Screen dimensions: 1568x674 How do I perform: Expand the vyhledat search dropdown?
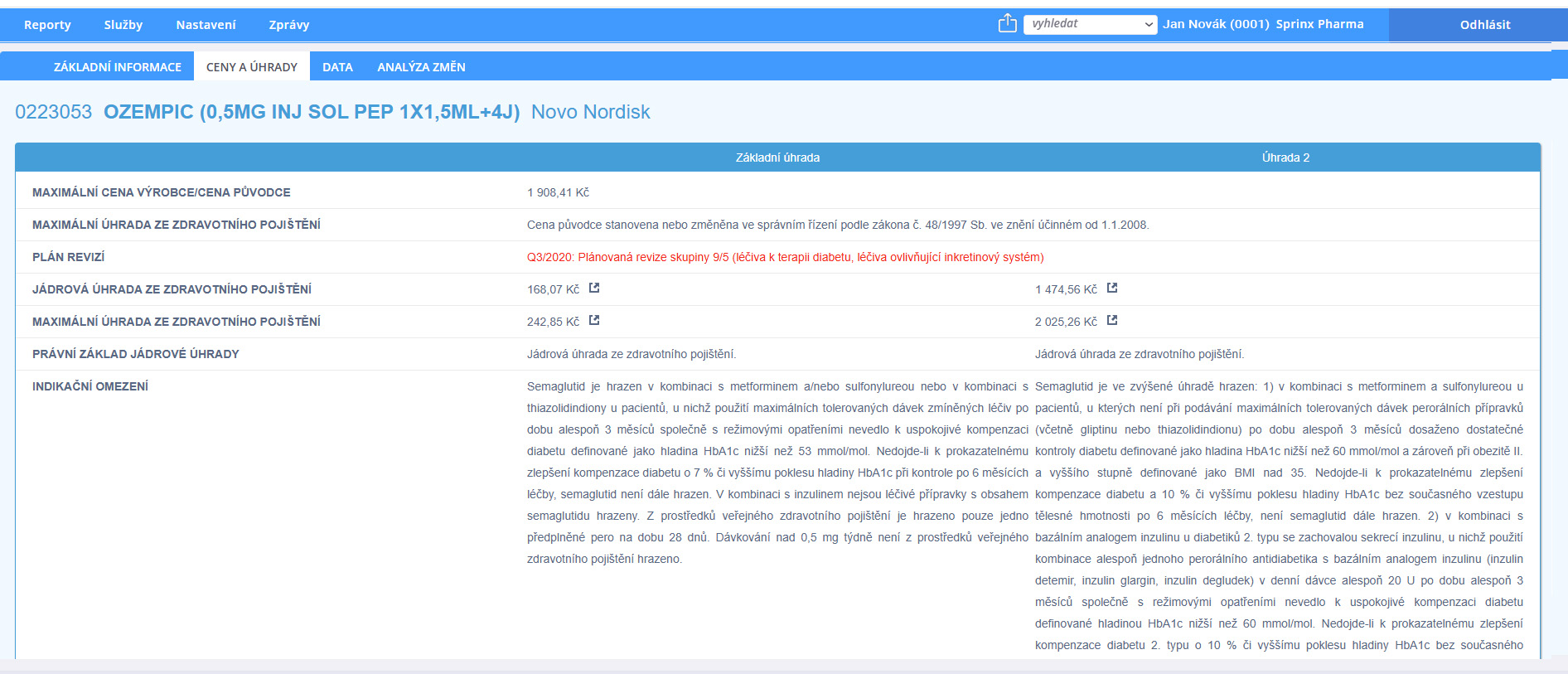pyautogui.click(x=1090, y=24)
